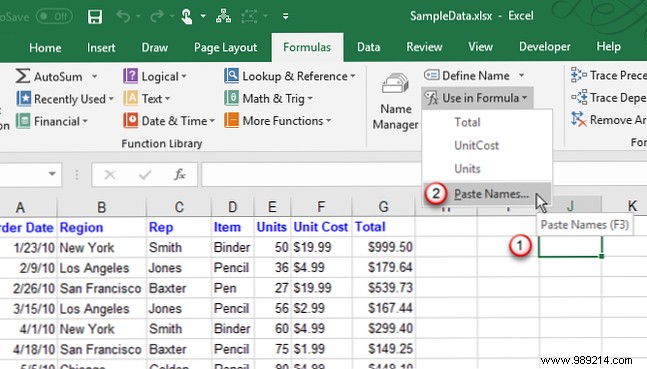
Task: Click the hierarchy chart icon in Quick Access
Action: (223, 17)
